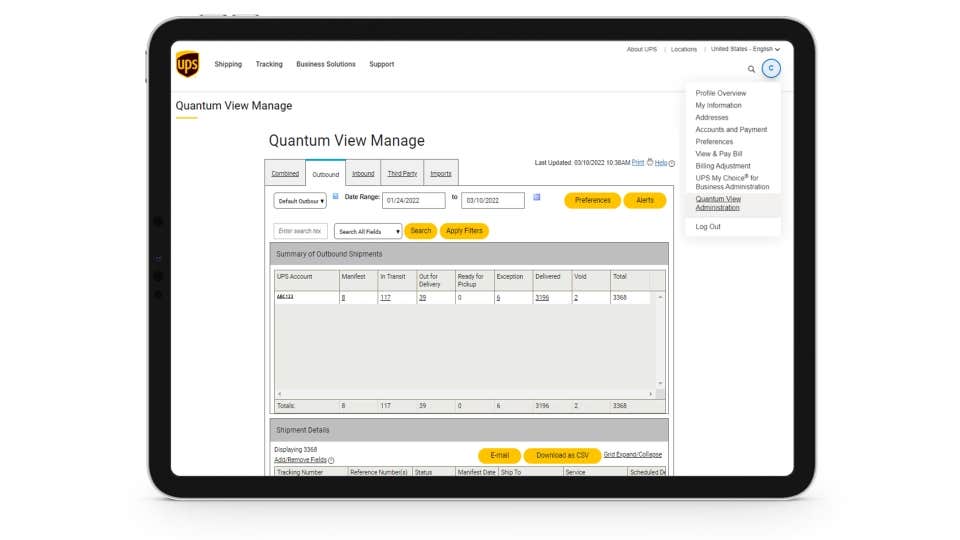Switch to the Inbound tab
This screenshot has width=960, height=540.
tap(363, 174)
